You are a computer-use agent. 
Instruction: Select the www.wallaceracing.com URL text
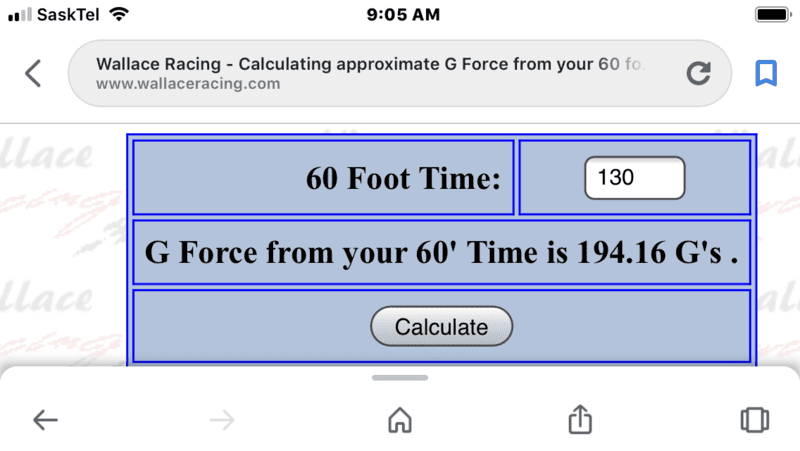(188, 84)
